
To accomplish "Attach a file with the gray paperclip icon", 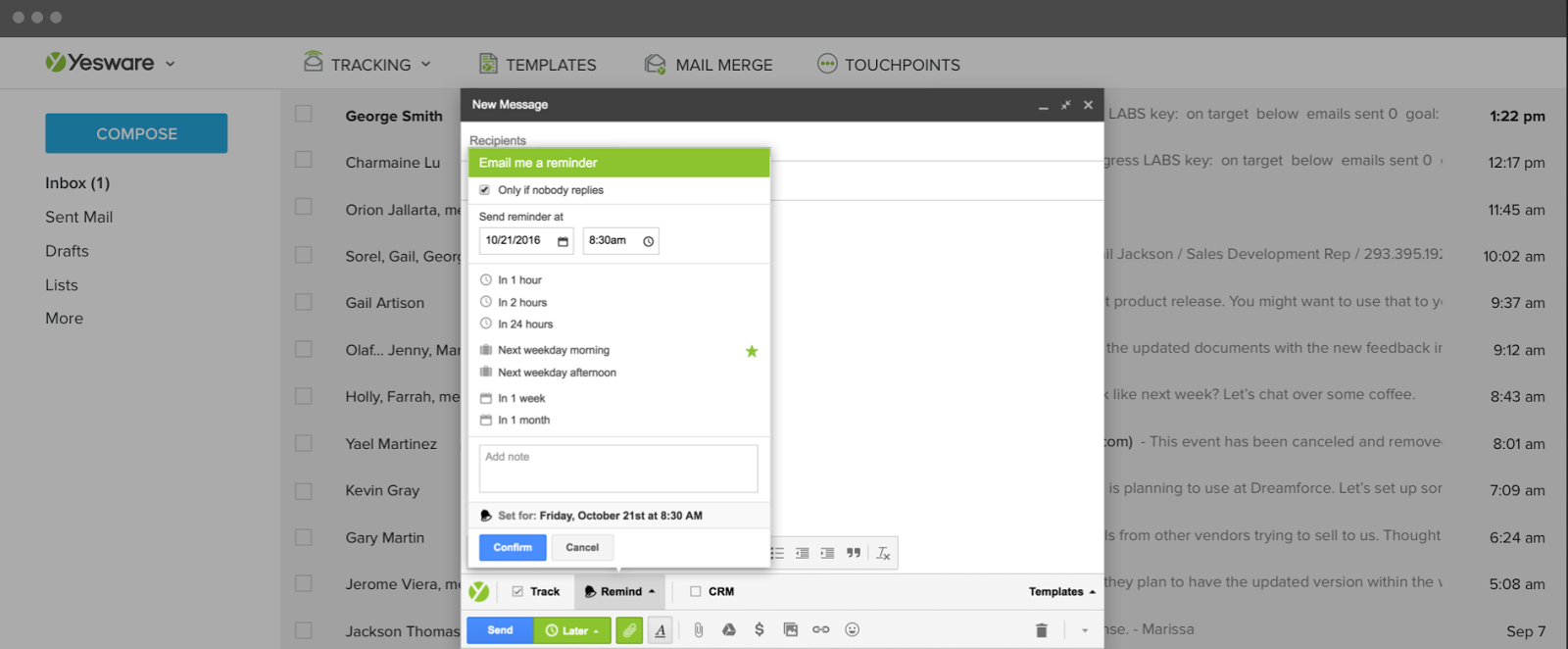I will [x=698, y=629].
